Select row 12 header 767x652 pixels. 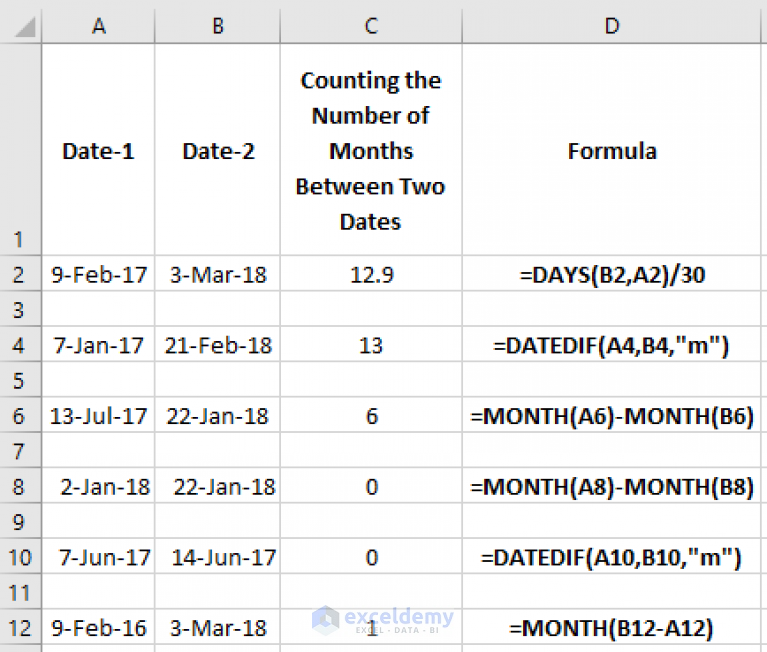[20, 628]
